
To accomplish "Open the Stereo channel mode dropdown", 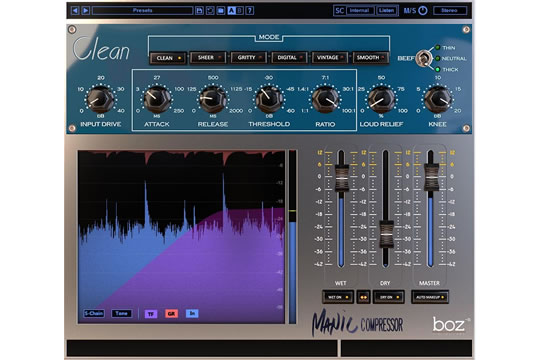I will [450, 11].
